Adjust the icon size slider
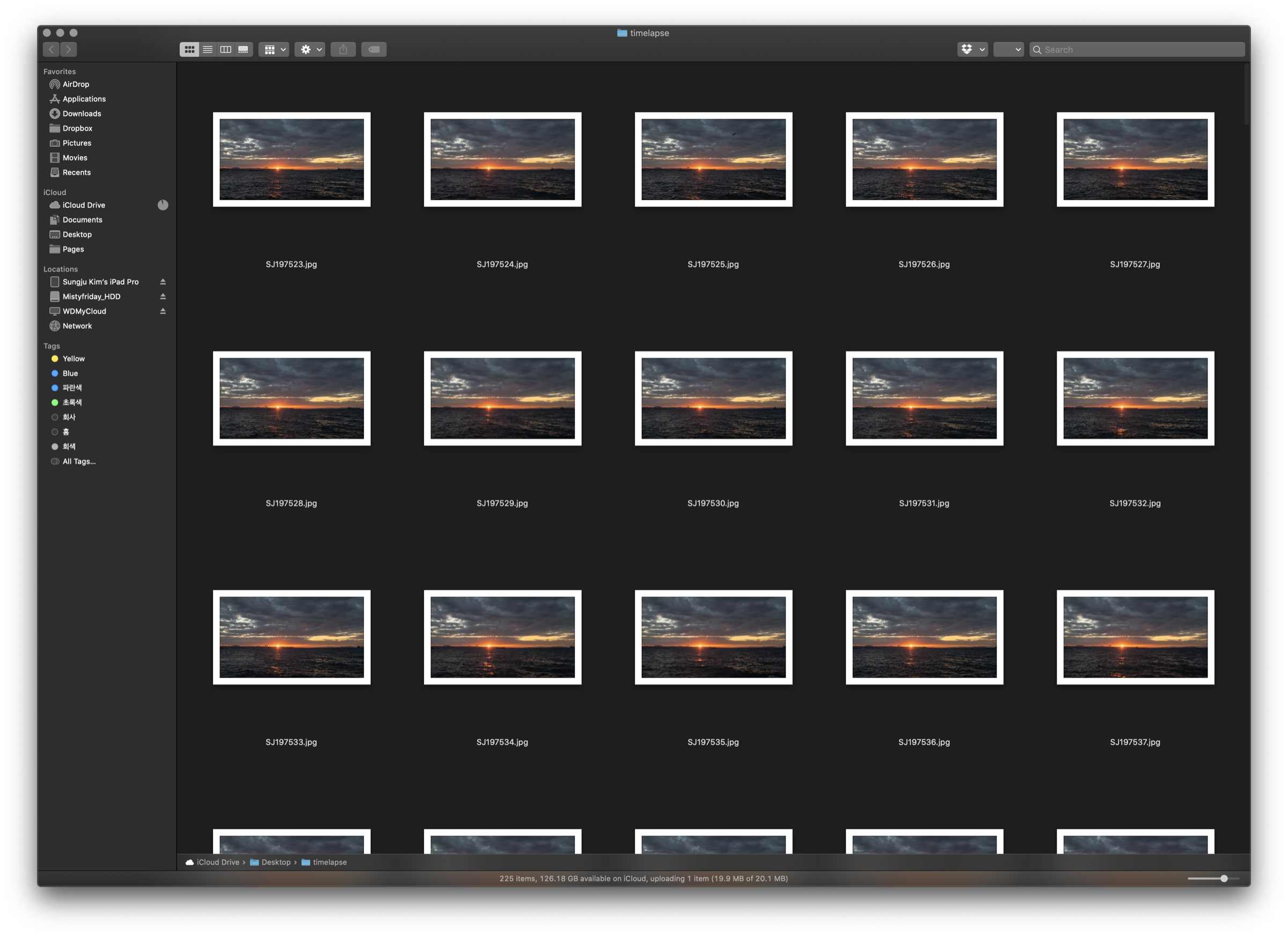Image resolution: width=1288 pixels, height=936 pixels. click(x=1224, y=879)
